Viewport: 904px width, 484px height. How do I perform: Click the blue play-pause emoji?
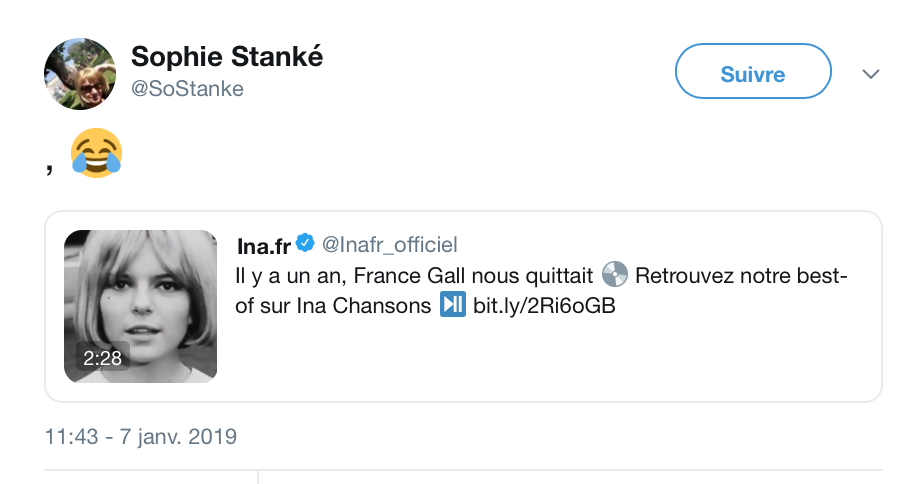pos(453,304)
